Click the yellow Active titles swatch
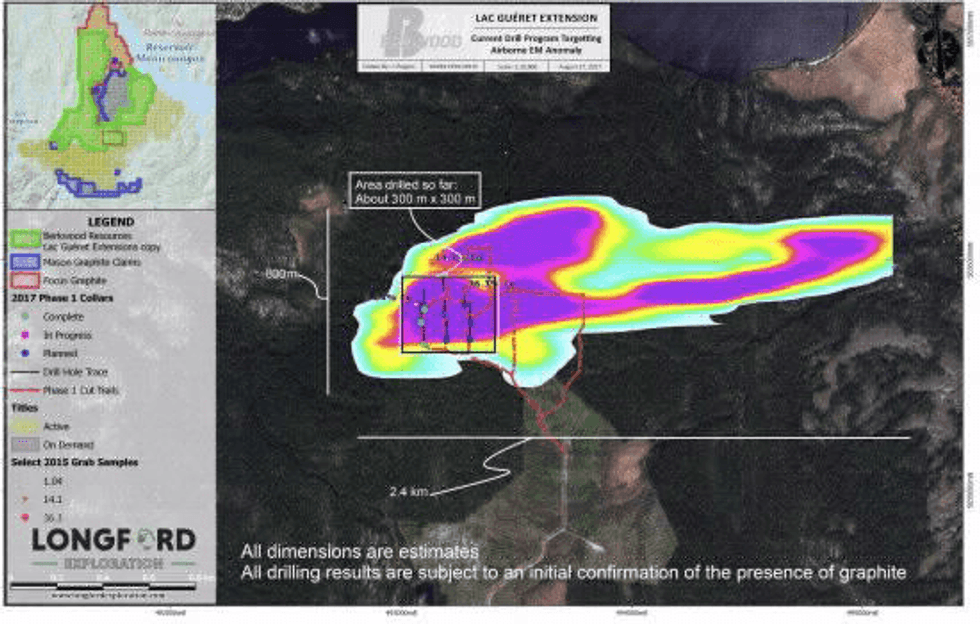Image resolution: width=980 pixels, height=624 pixels. point(23,426)
